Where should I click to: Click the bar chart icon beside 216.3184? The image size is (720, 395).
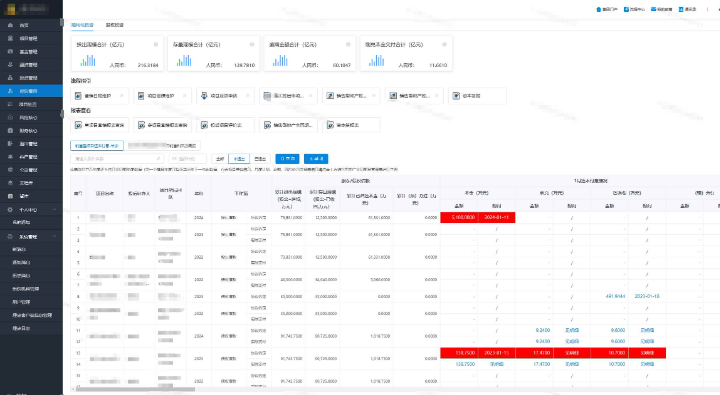tap(88, 61)
